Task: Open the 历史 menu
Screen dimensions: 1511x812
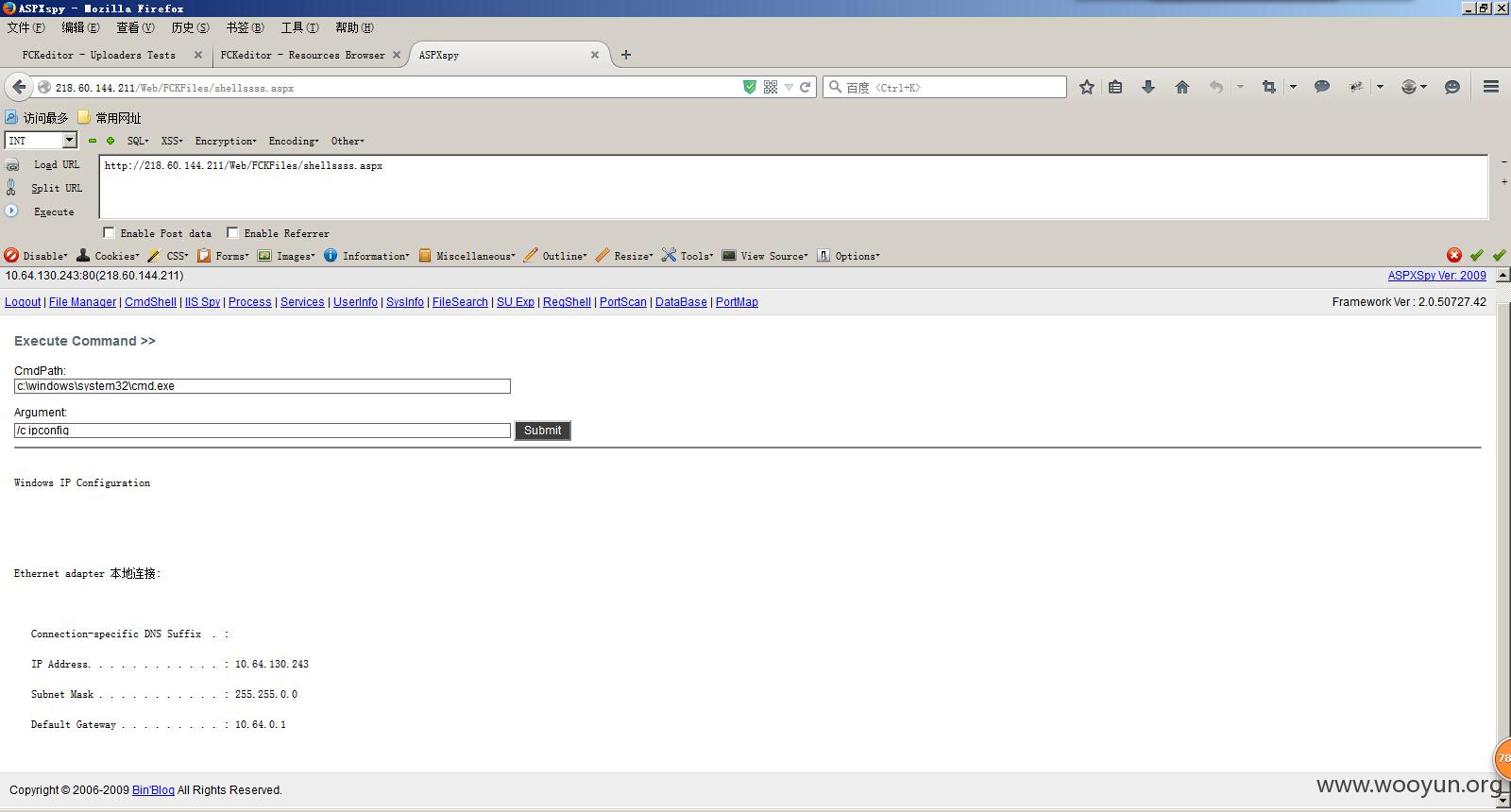Action: click(x=190, y=27)
